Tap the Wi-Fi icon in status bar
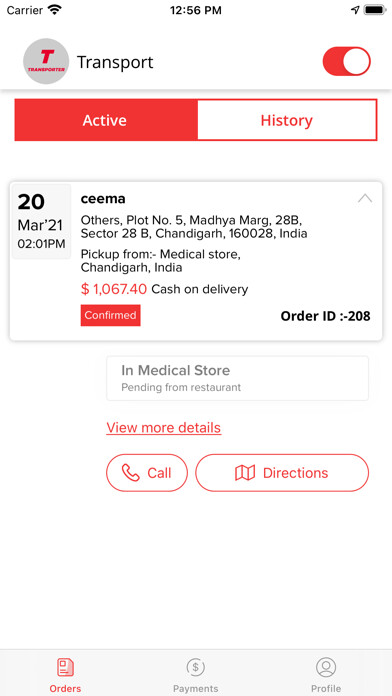The width and height of the screenshot is (392, 696). click(x=55, y=10)
